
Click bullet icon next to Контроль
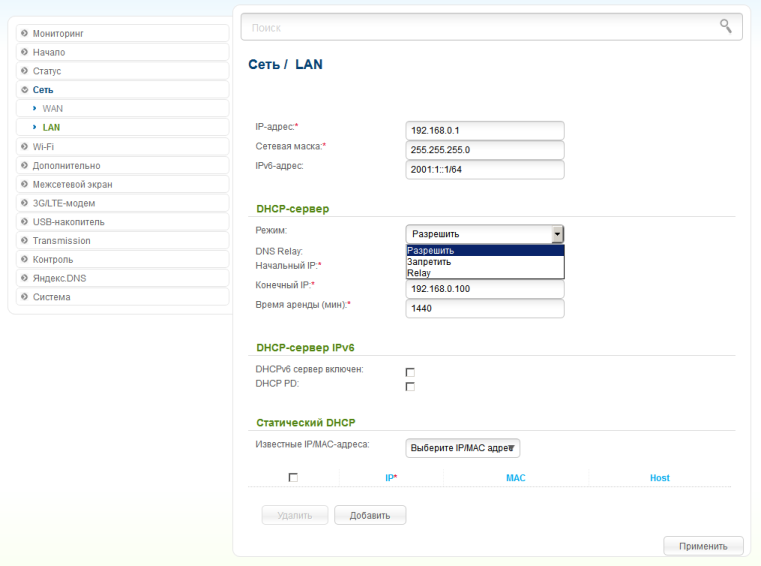coord(24,259)
